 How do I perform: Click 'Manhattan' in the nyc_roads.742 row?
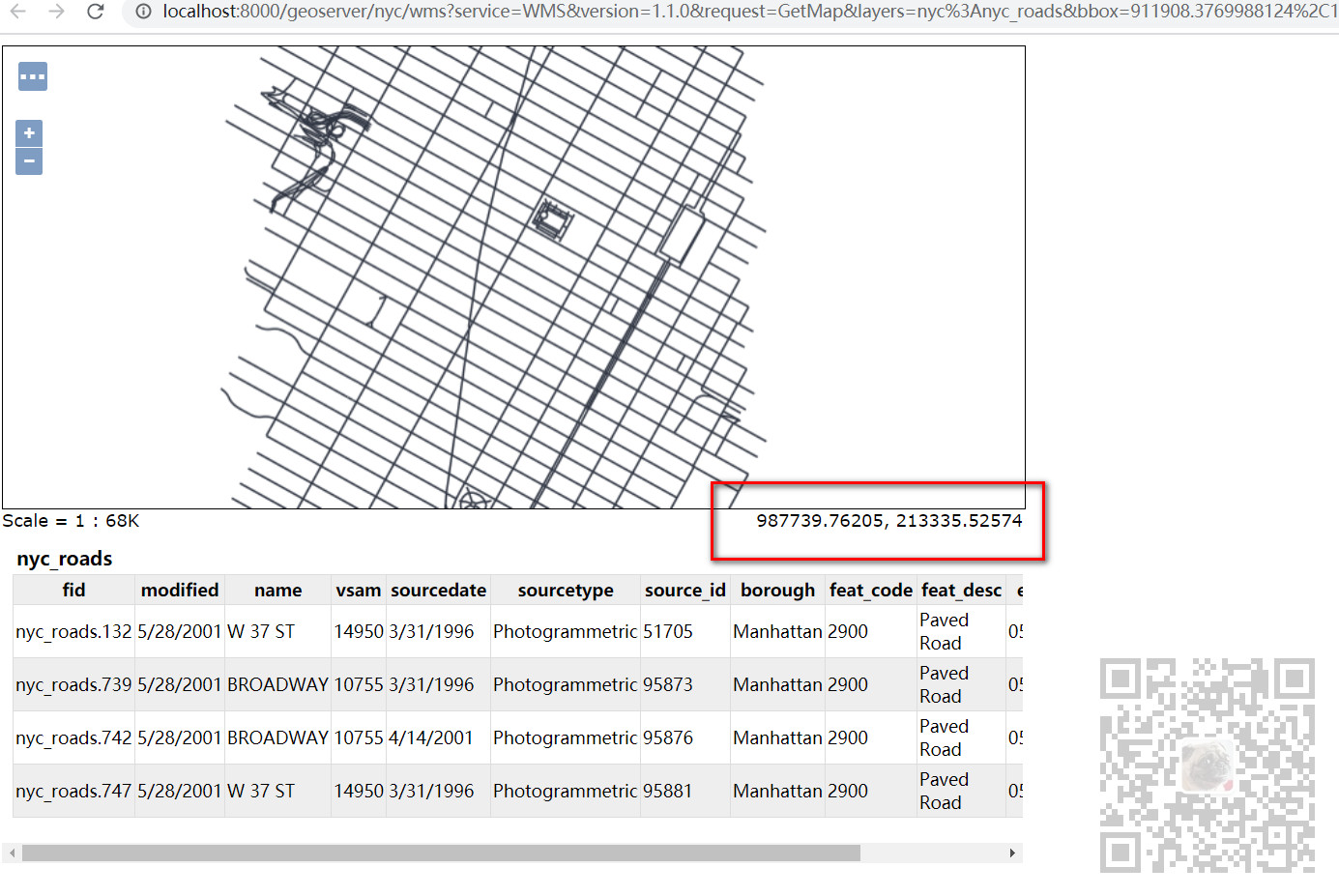point(777,738)
